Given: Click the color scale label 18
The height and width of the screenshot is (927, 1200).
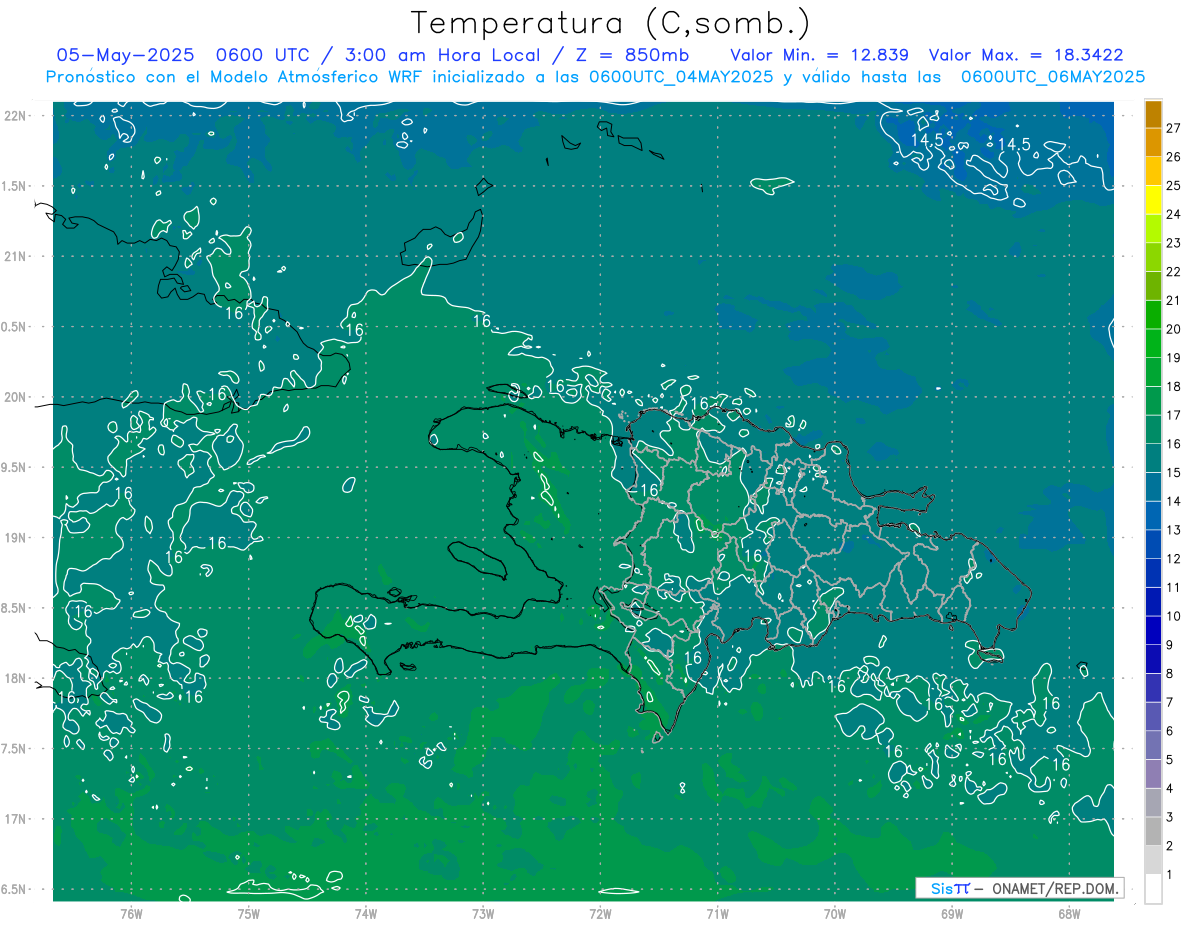Looking at the screenshot, I should point(1174,386).
